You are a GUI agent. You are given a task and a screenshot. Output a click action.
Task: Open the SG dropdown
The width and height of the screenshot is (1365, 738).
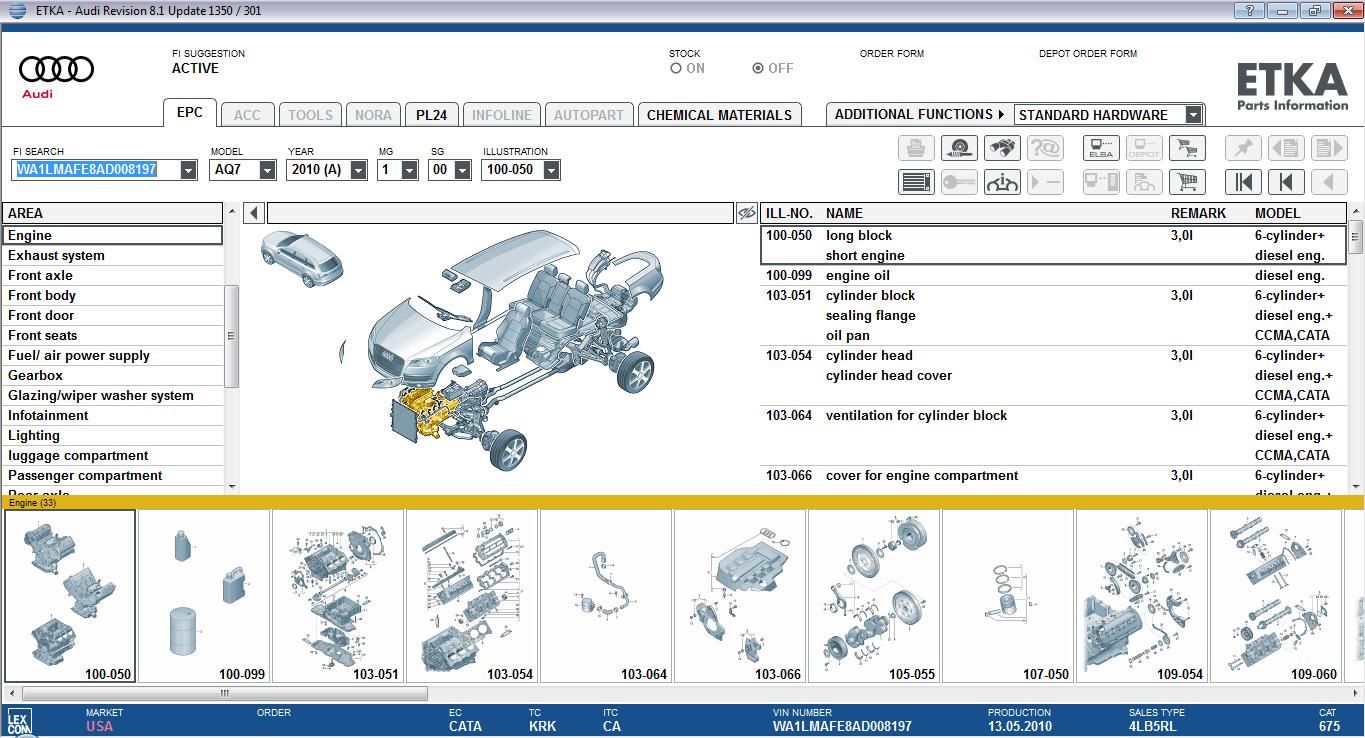(x=462, y=170)
